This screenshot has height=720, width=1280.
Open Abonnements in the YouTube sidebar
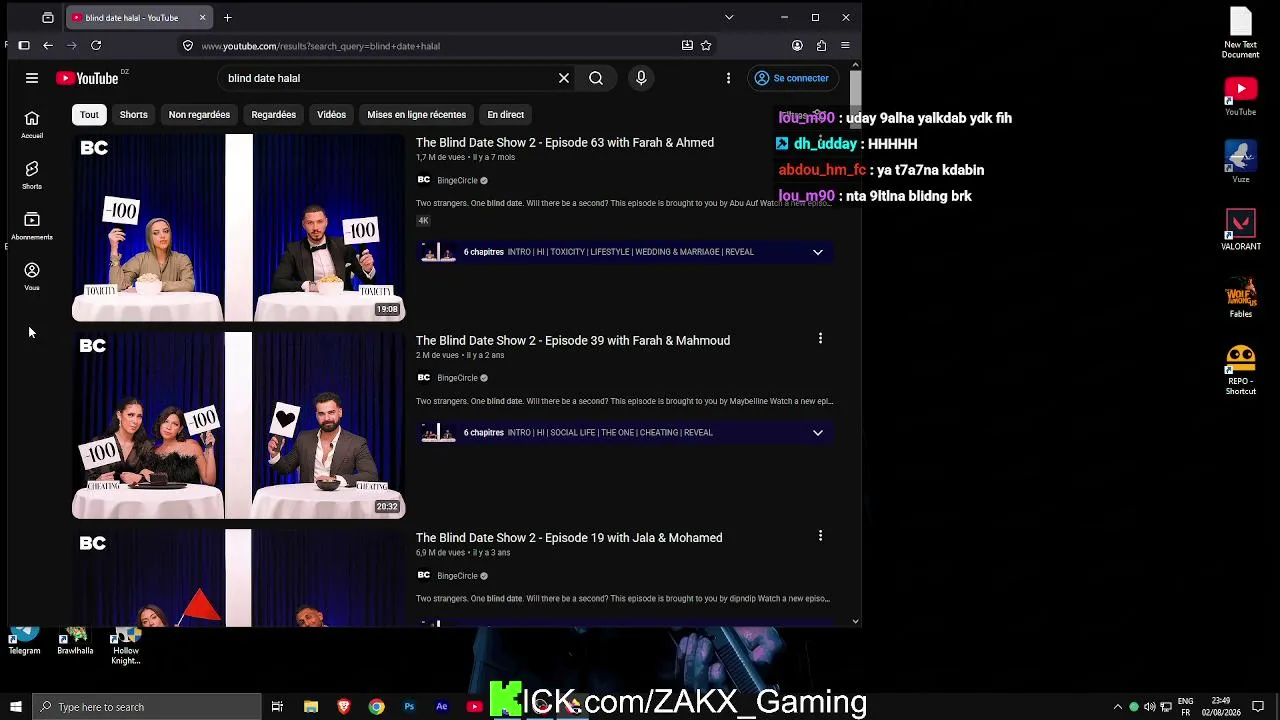pos(32,226)
